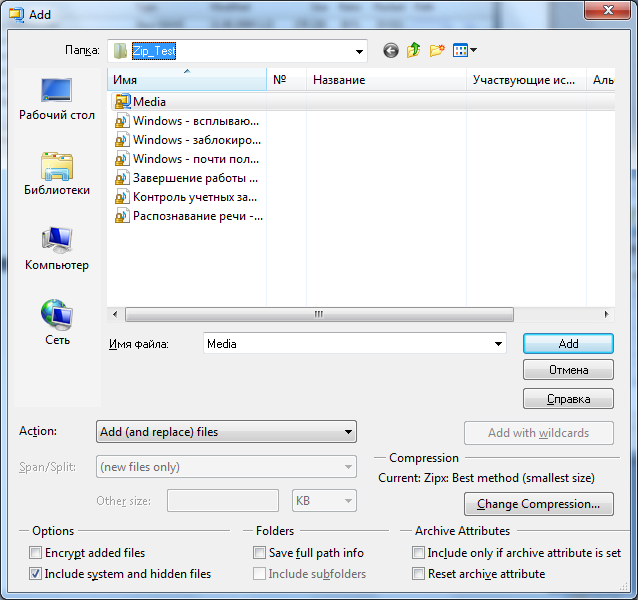Screen dimensions: 638x600
Task: Create a new folder
Action: (437, 50)
